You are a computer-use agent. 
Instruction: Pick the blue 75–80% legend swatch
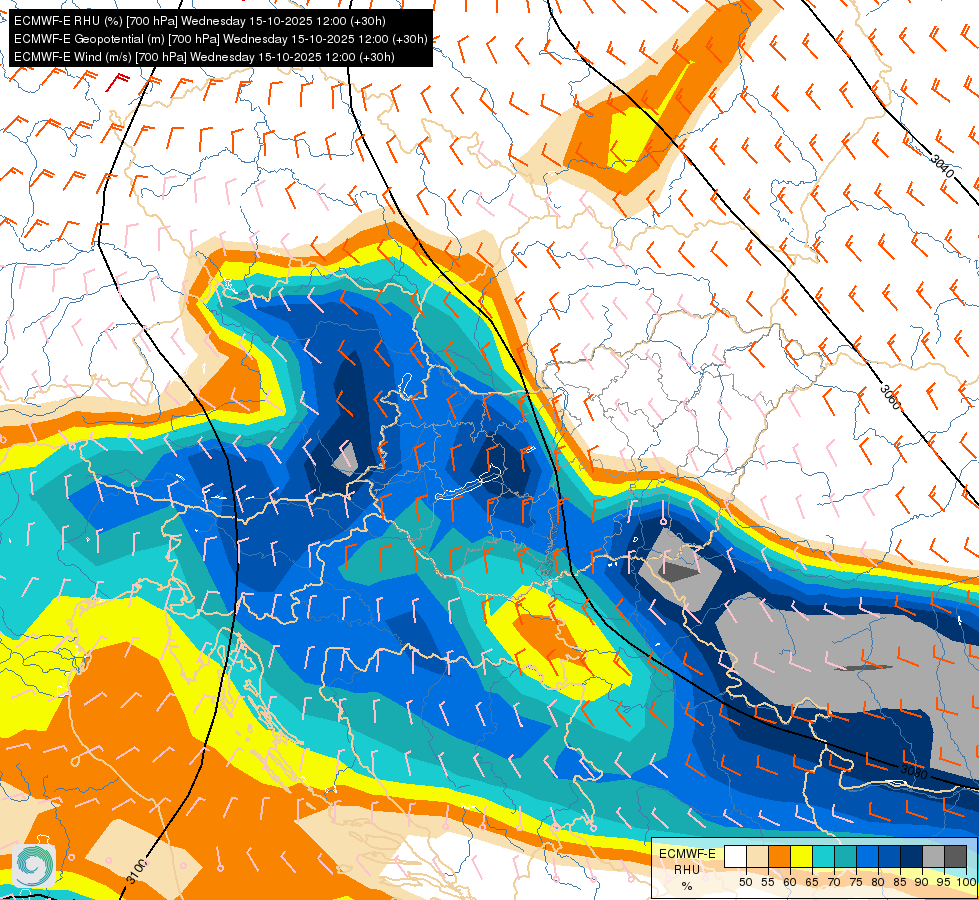point(867,856)
